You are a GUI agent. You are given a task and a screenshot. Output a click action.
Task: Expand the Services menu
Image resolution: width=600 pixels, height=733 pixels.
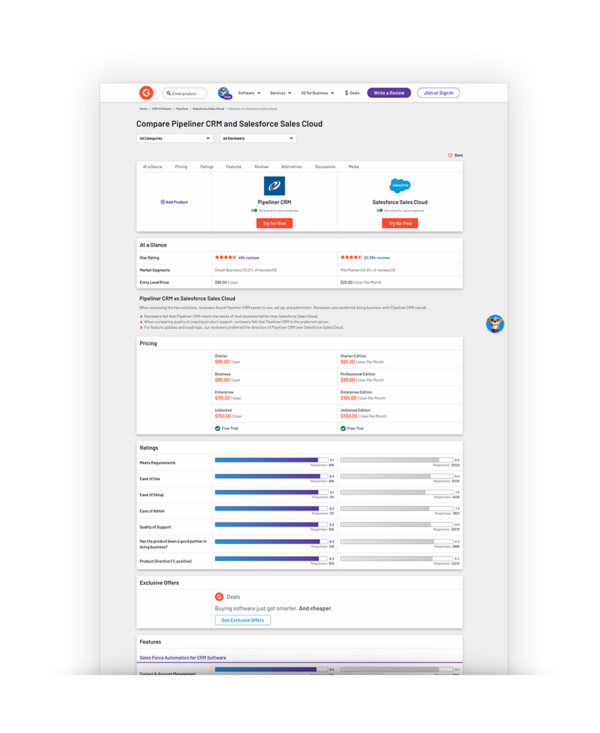281,93
